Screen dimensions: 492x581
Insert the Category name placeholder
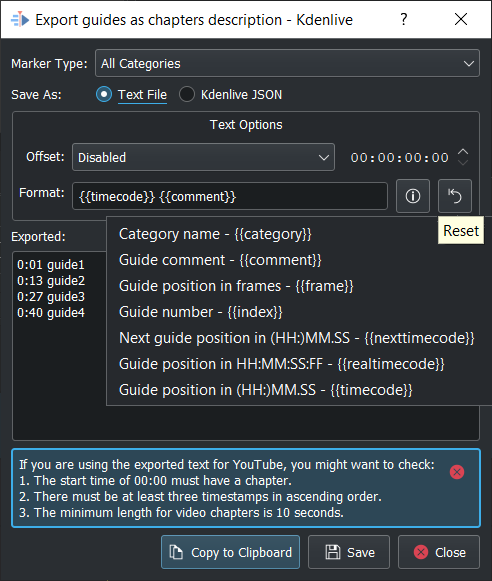[x=215, y=234]
